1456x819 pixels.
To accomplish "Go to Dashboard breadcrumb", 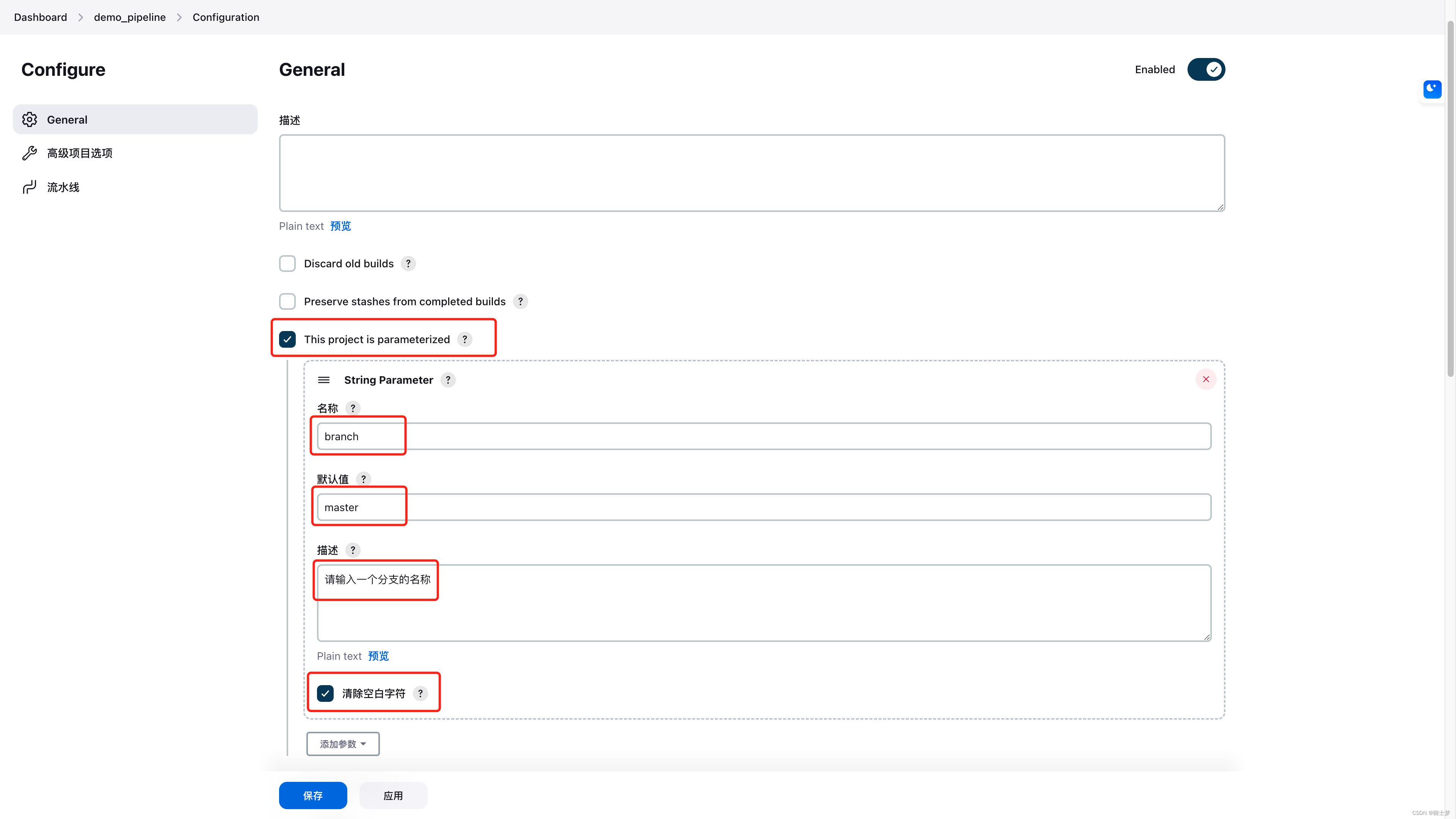I will pos(41,17).
